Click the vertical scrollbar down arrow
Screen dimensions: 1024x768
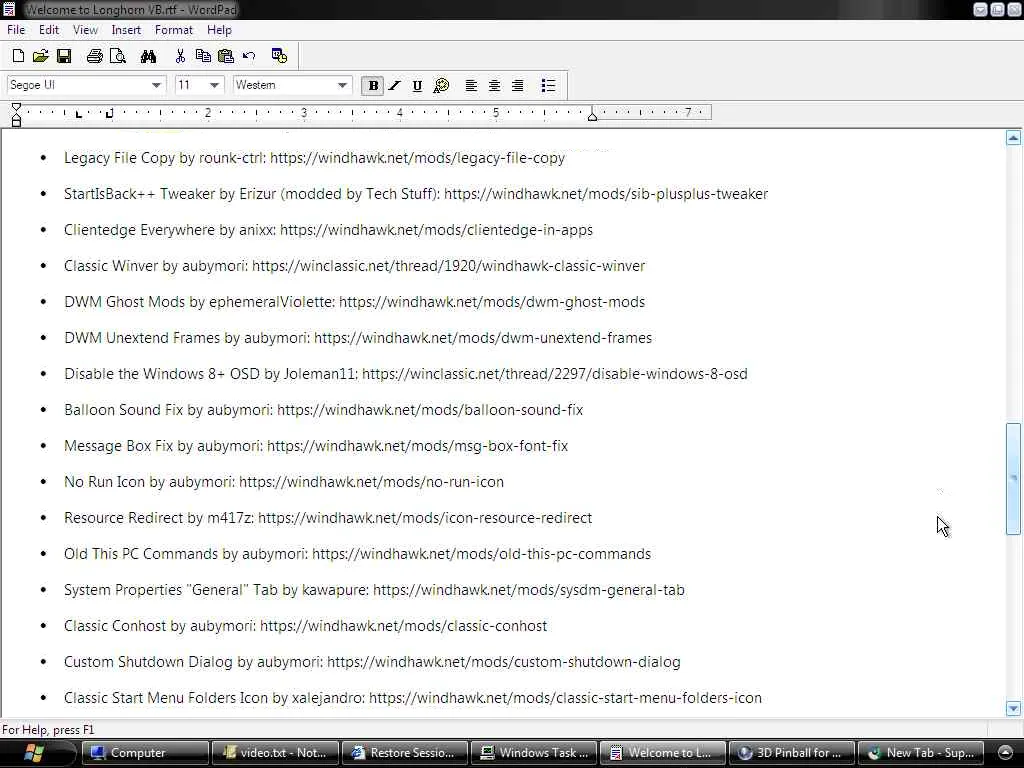pos(1013,709)
